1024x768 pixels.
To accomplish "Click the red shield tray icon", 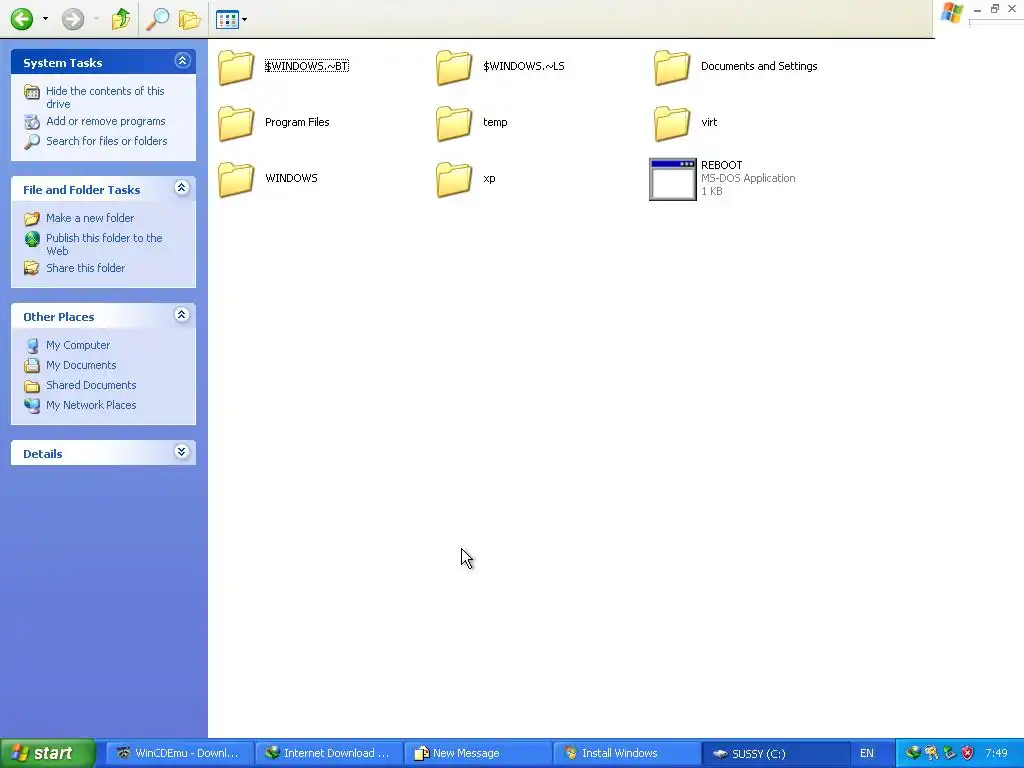I will (968, 753).
